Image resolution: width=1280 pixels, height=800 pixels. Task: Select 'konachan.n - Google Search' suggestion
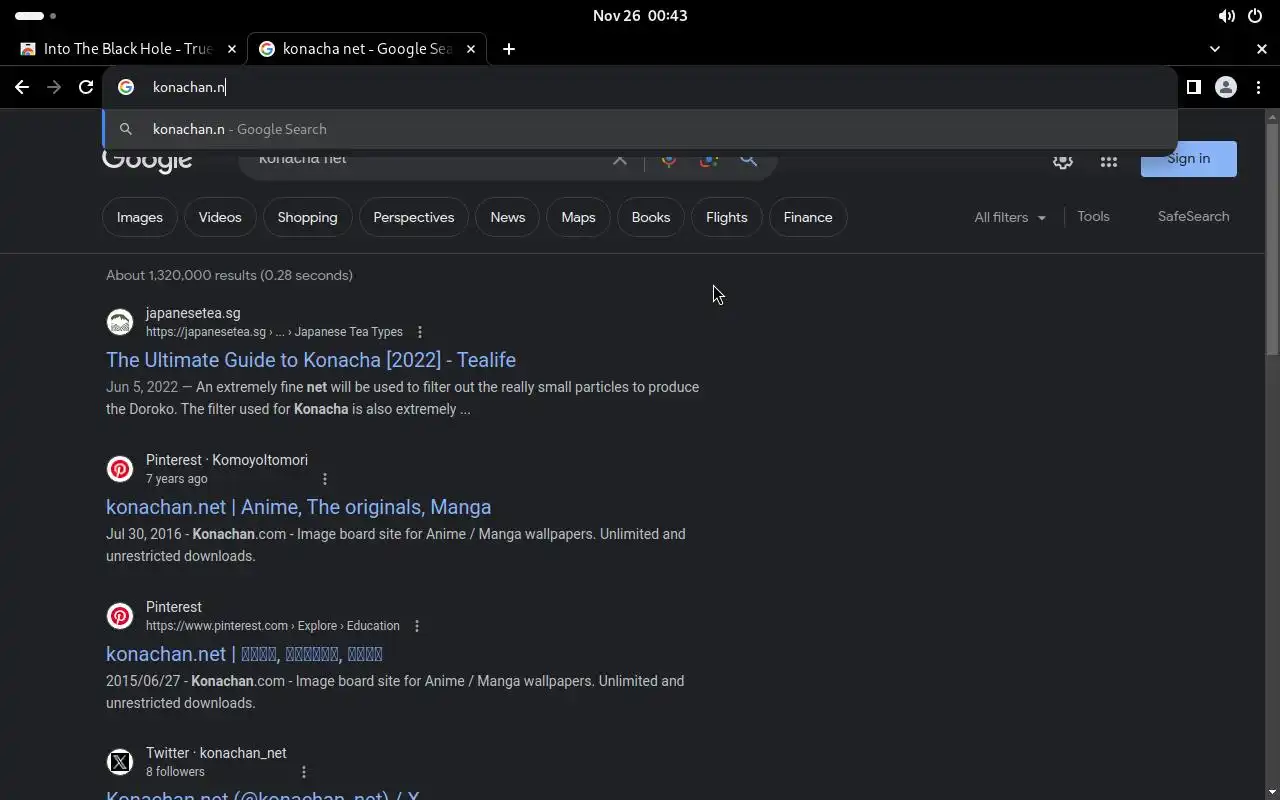pyautogui.click(x=640, y=129)
